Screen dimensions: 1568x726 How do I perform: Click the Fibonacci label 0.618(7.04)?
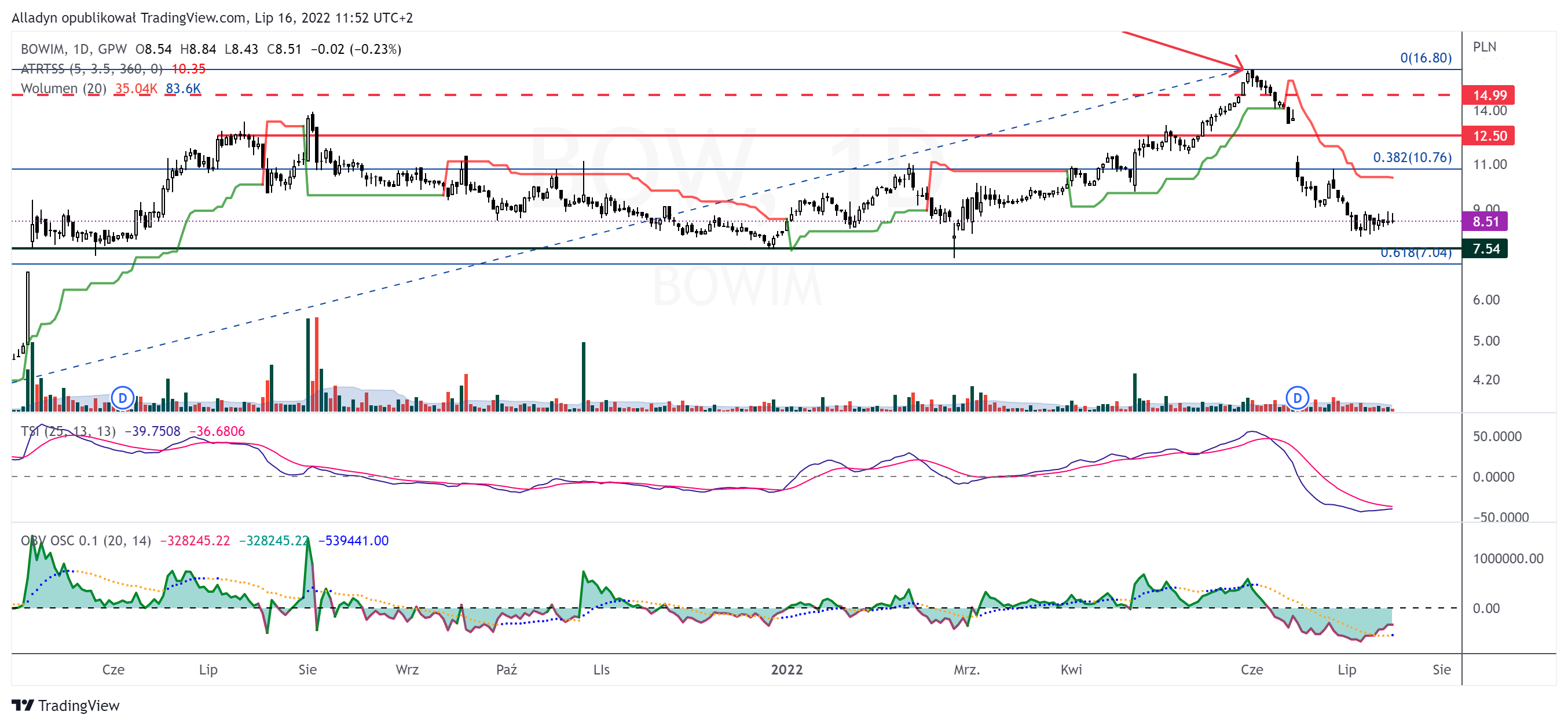1416,254
